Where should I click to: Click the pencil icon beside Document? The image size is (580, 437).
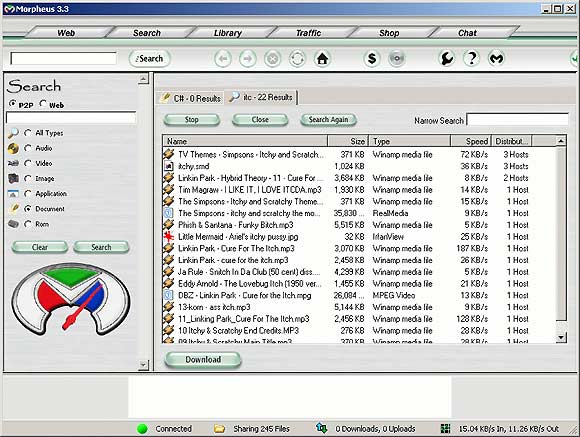[x=14, y=209]
